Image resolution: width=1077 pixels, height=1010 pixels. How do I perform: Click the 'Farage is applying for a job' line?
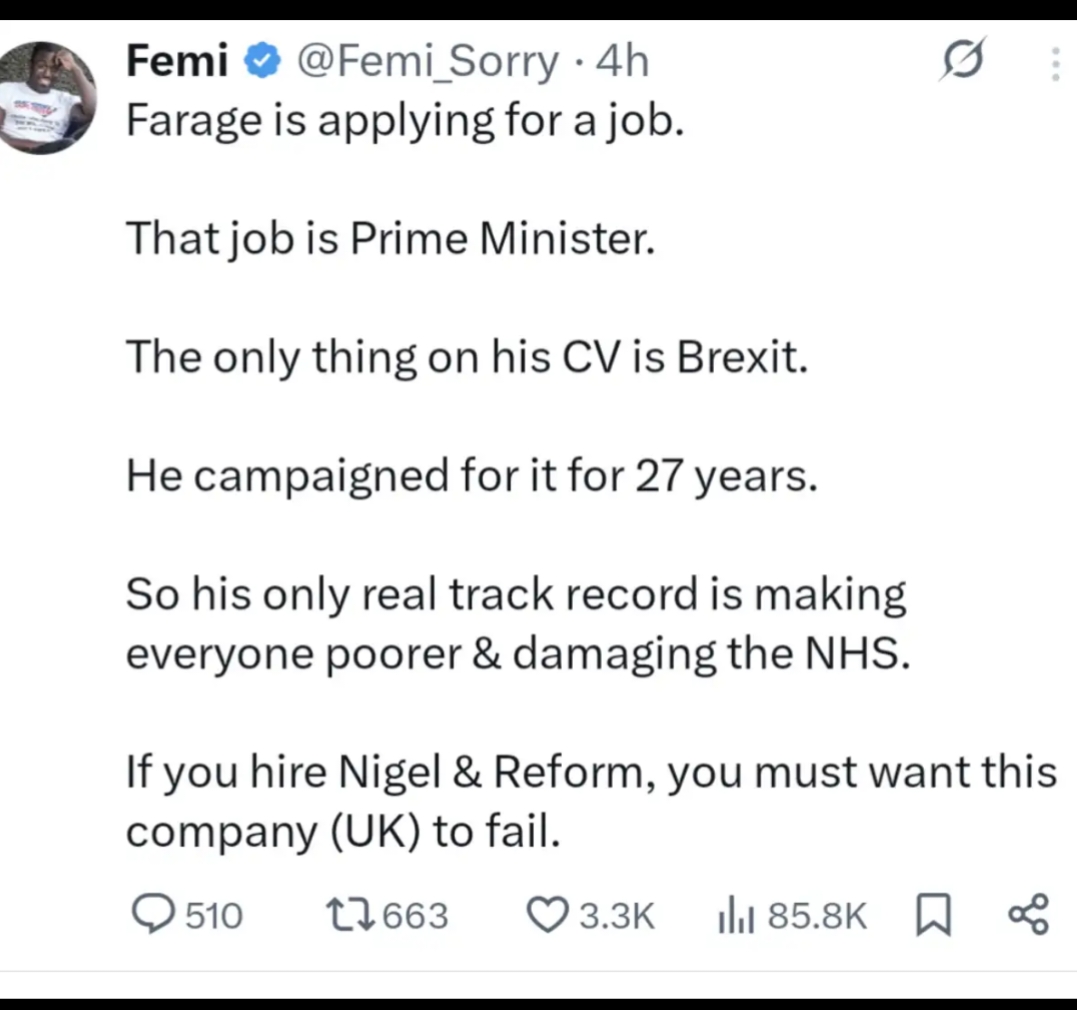pos(405,122)
